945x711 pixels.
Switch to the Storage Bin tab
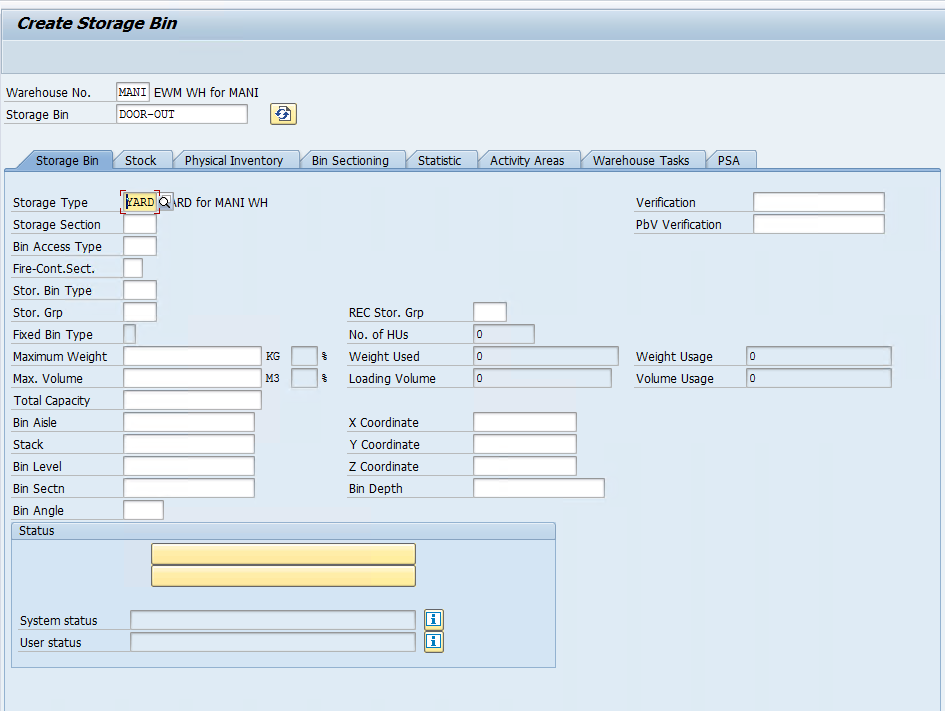pos(67,160)
